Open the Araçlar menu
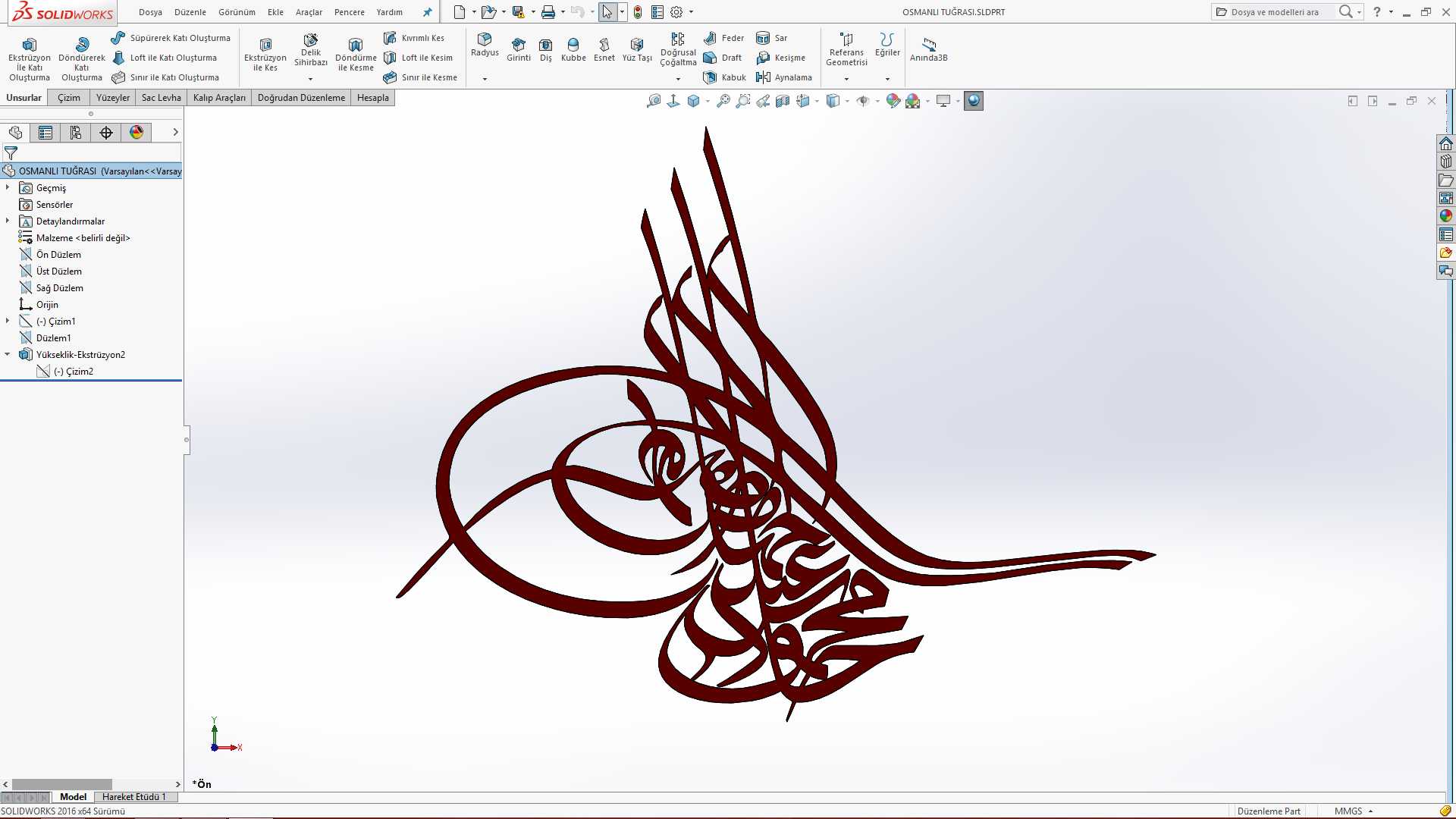Image resolution: width=1456 pixels, height=819 pixels. 309,12
